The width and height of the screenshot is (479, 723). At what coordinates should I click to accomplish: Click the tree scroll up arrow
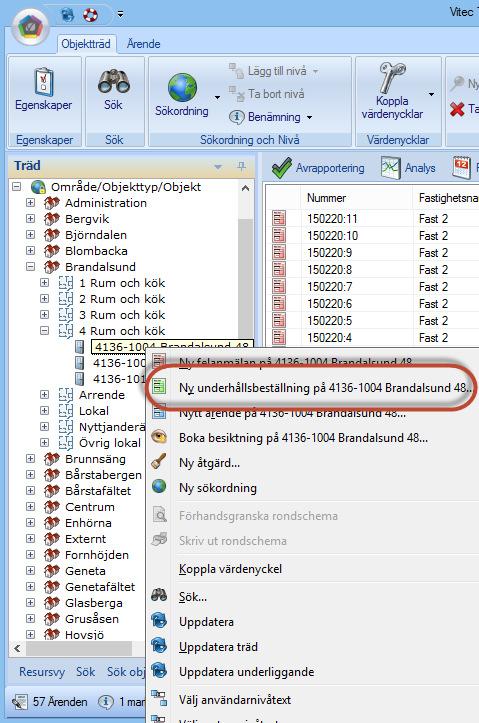point(245,188)
